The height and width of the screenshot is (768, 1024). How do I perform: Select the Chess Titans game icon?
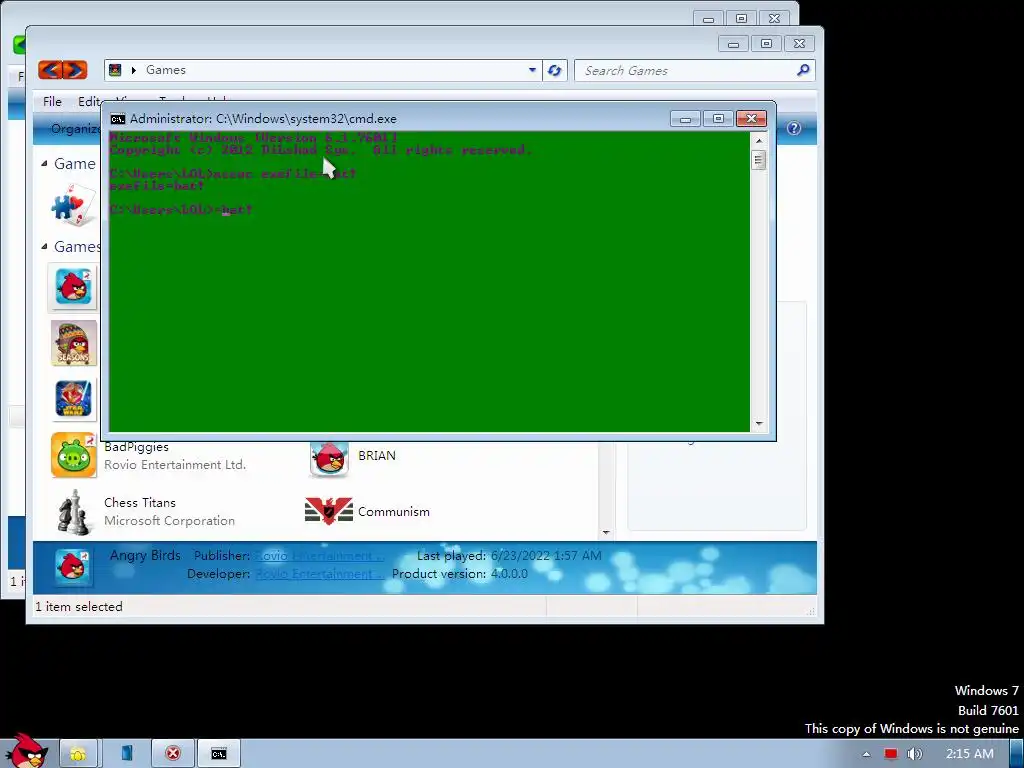73,511
